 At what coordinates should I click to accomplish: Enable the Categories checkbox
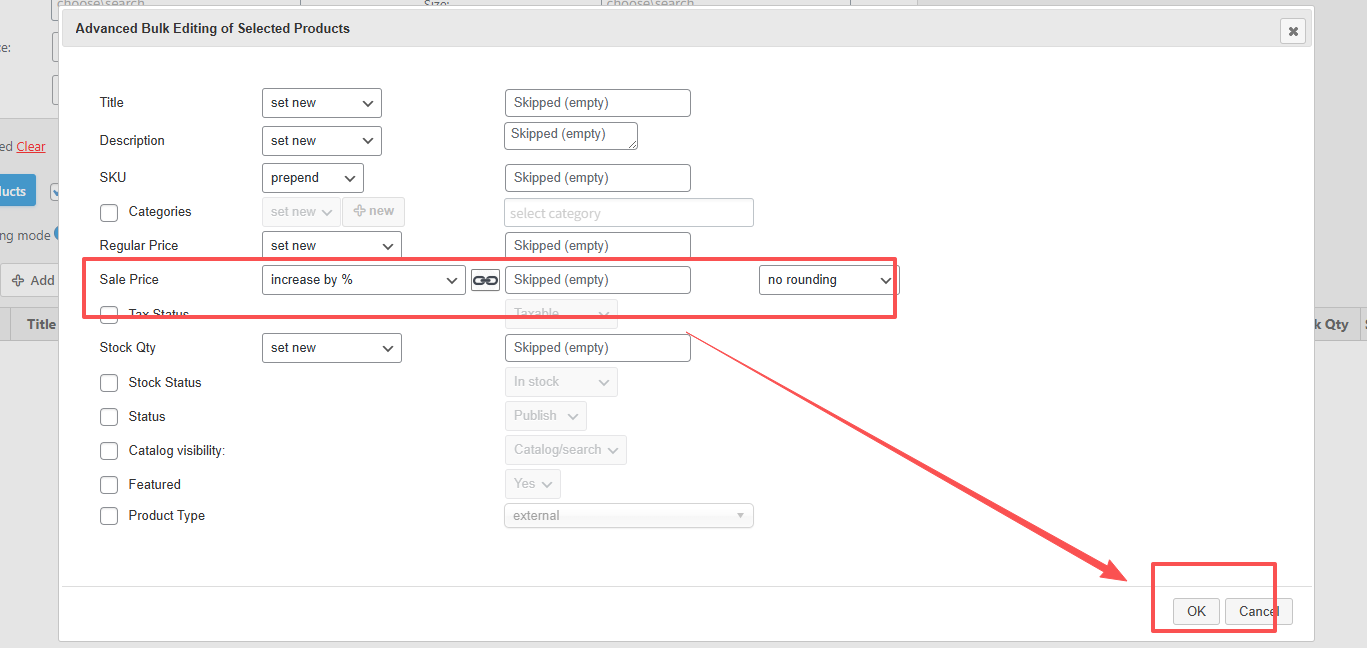108,212
